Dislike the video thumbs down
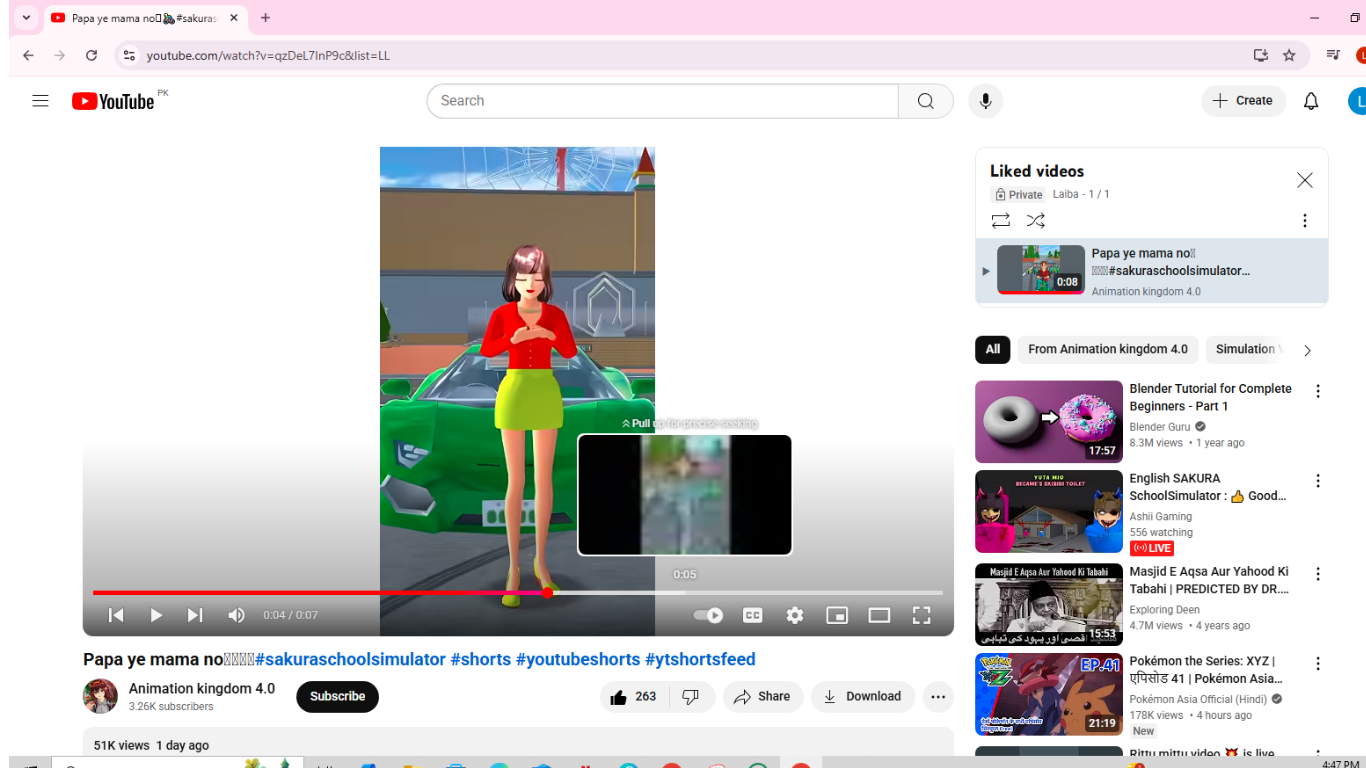This screenshot has width=1366, height=768. click(691, 697)
